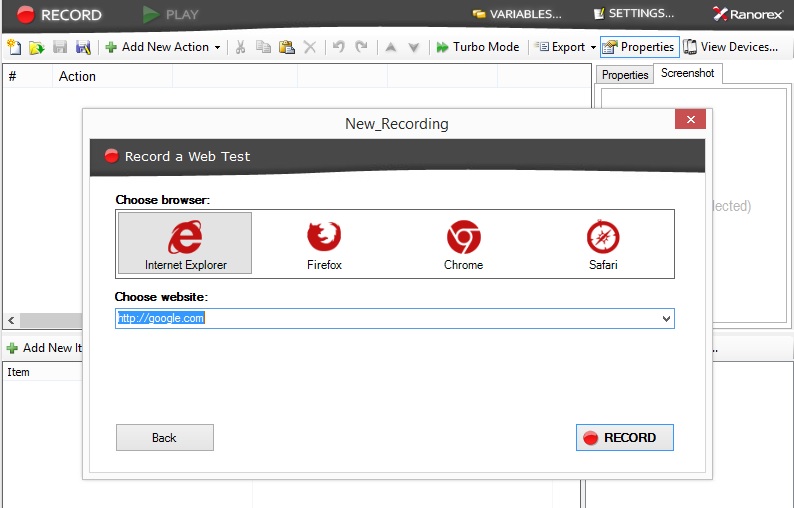Screen dimensions: 794x508
Task: Click the Ranorex logo
Action: [747, 14]
